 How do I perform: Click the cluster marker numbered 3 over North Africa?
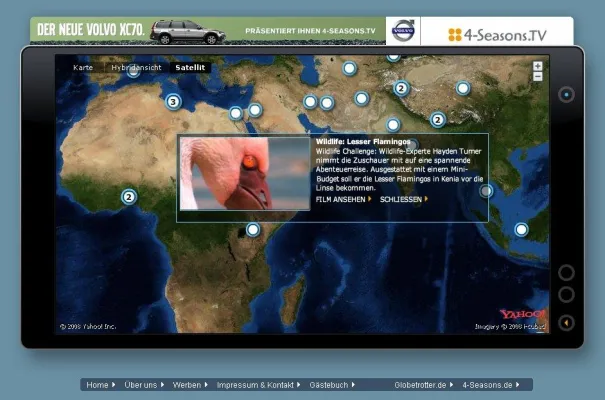[x=173, y=102]
